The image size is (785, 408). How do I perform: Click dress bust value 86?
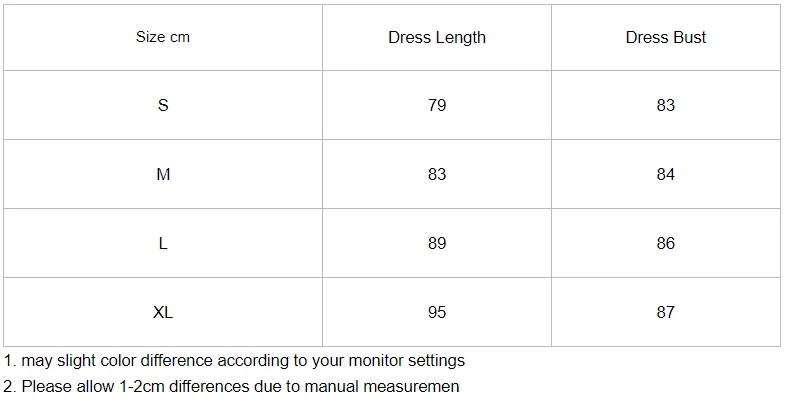tap(666, 243)
